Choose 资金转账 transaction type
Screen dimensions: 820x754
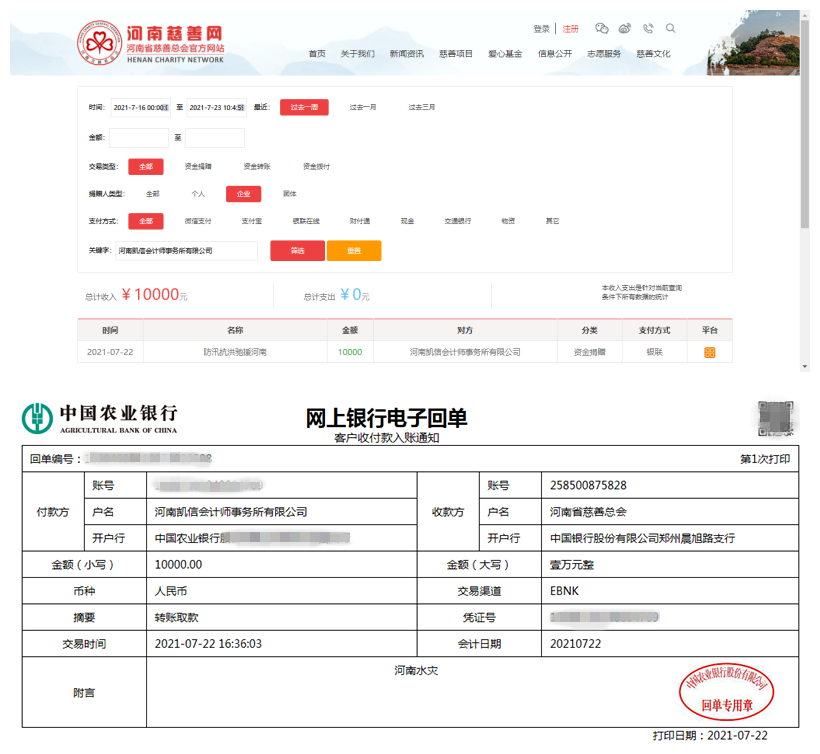[257, 167]
